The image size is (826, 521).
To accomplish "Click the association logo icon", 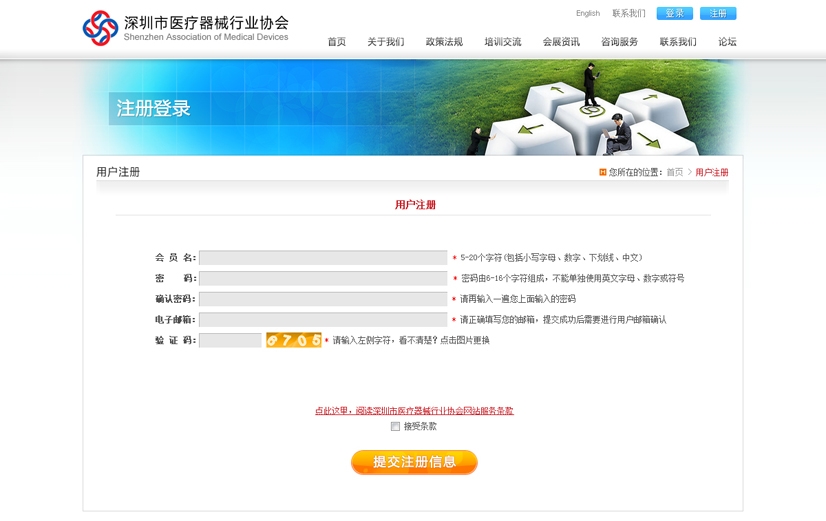I will coord(100,28).
